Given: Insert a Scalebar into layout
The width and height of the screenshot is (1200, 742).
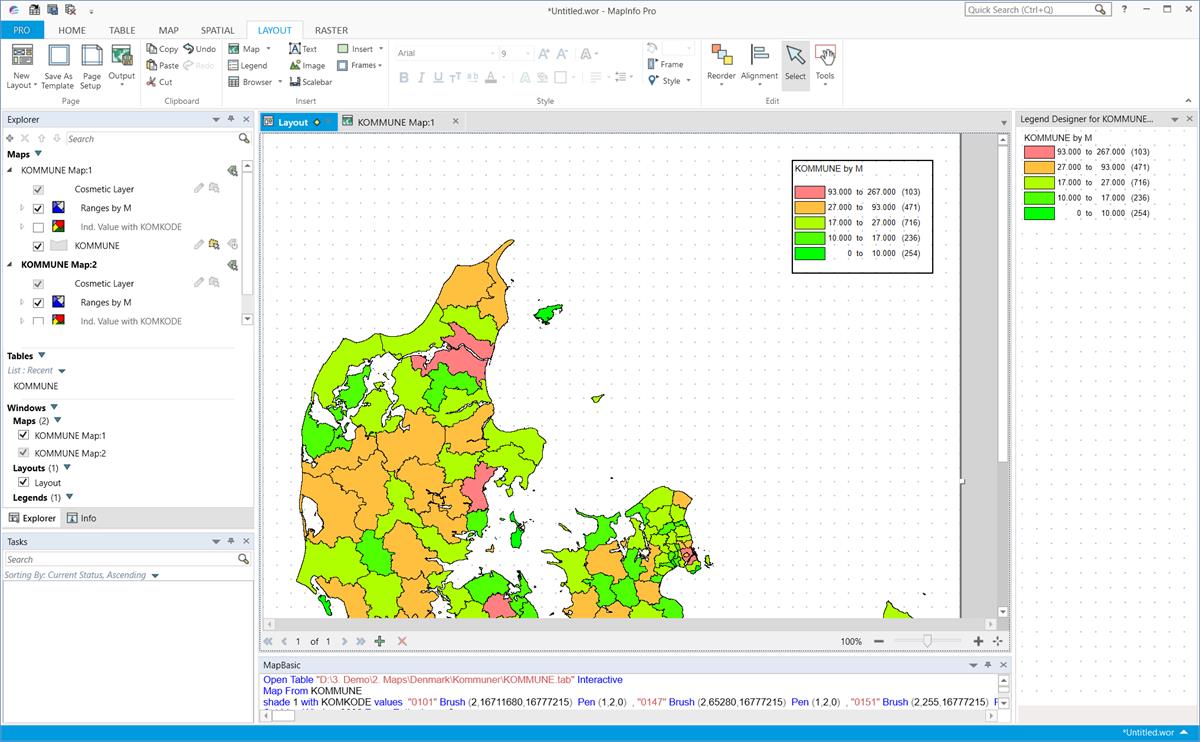Looking at the screenshot, I should coord(310,82).
